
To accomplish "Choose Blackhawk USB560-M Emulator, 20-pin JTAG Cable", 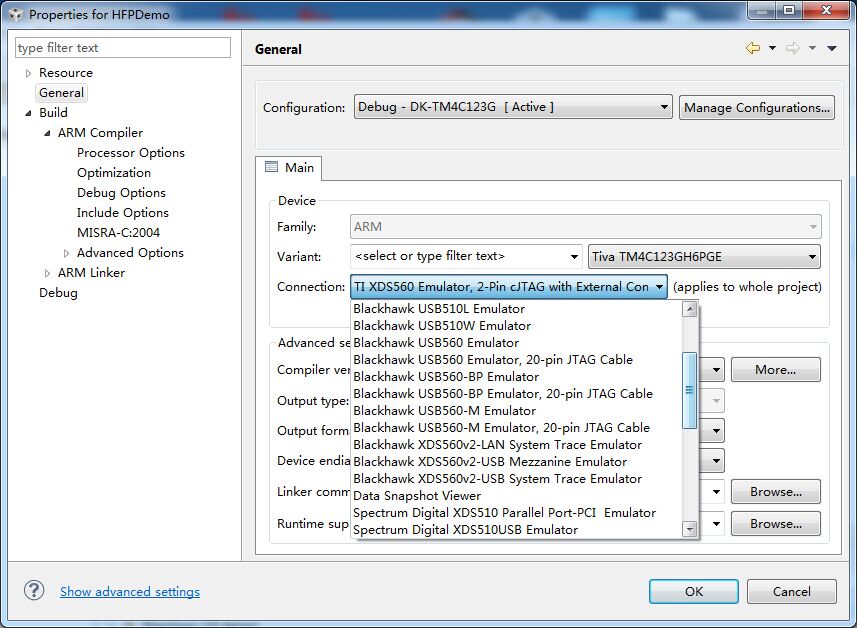I will 517,427.
